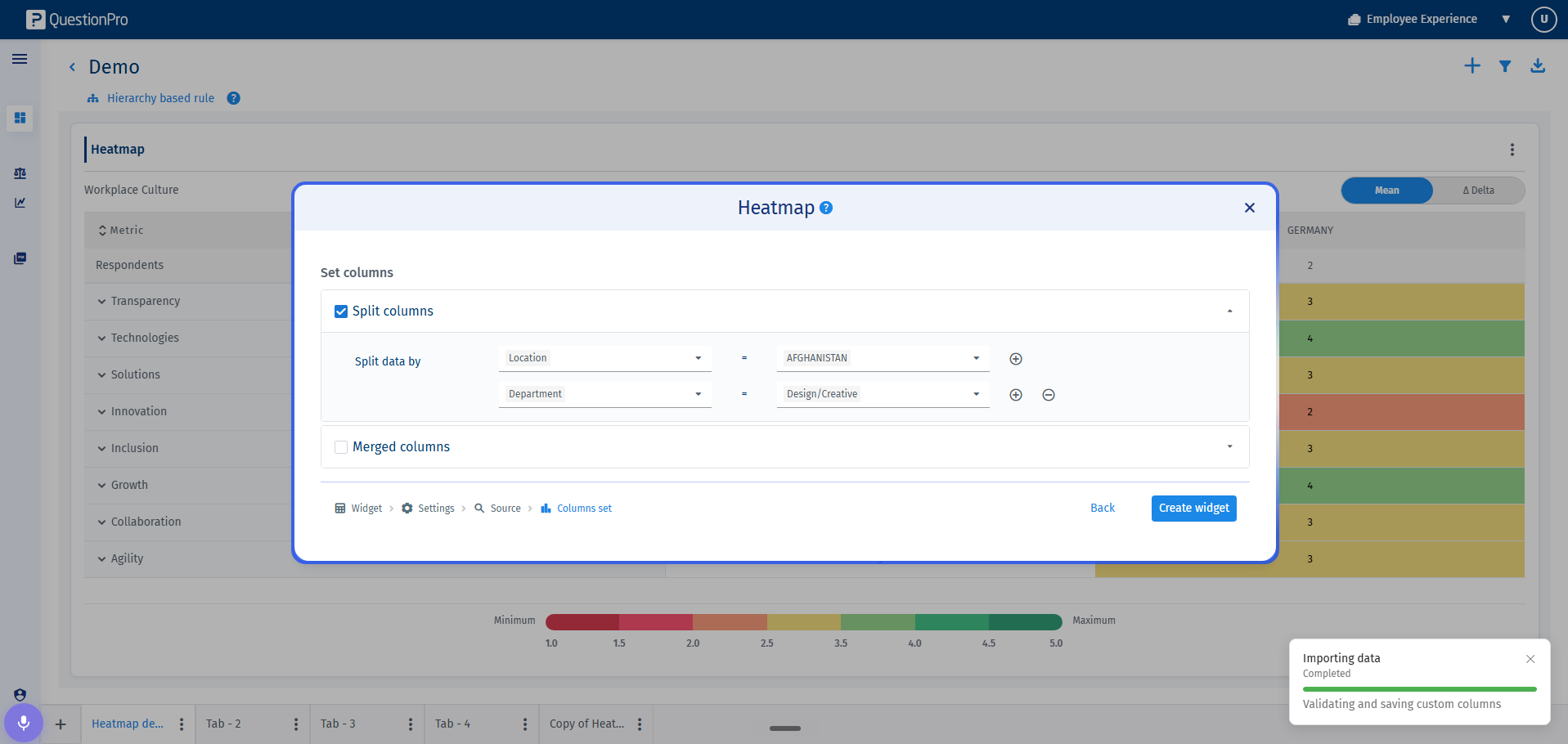Open the dashboard filter icon
The height and width of the screenshot is (744, 1568).
(1505, 66)
